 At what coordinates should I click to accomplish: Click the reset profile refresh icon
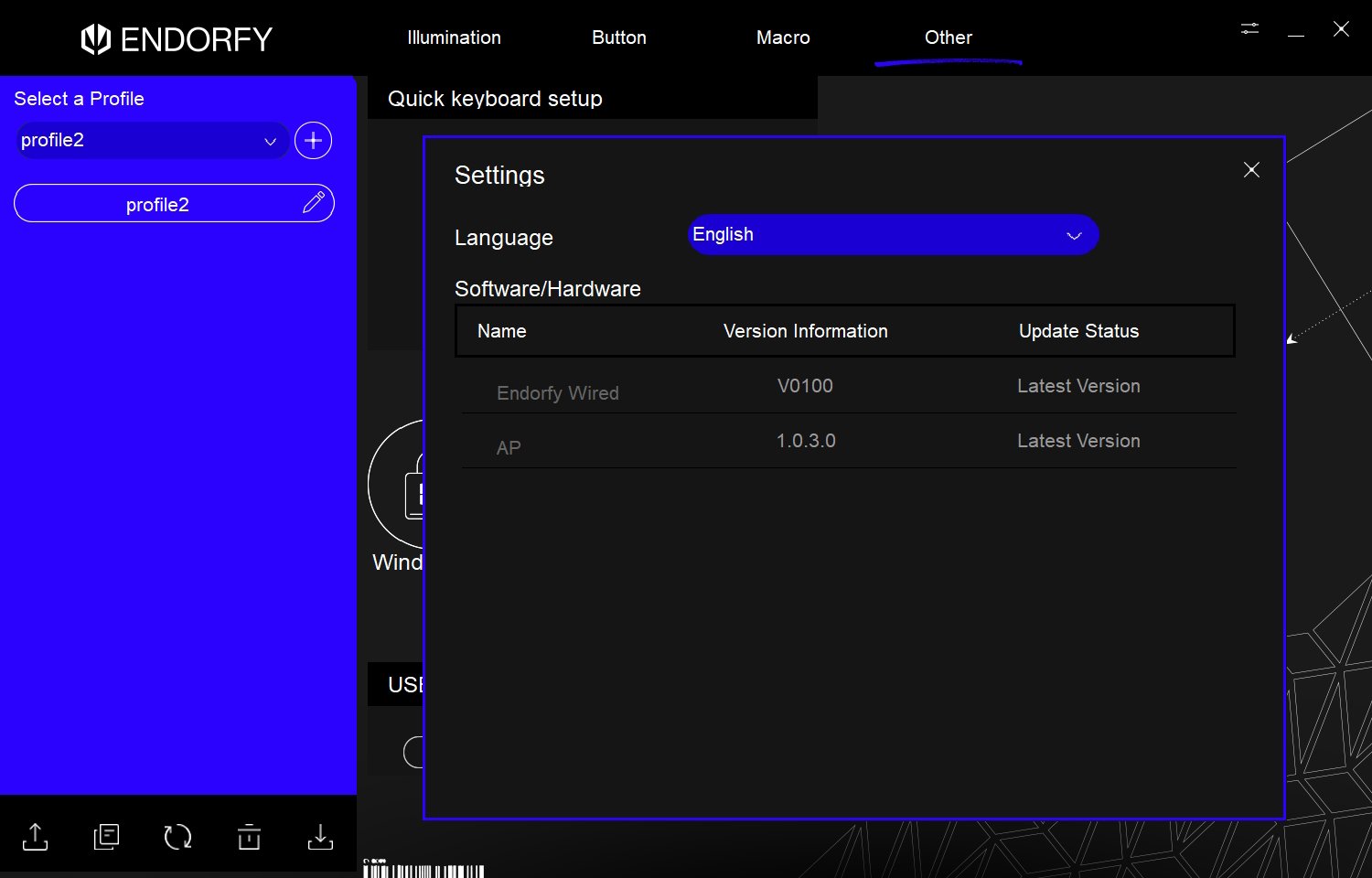(177, 836)
